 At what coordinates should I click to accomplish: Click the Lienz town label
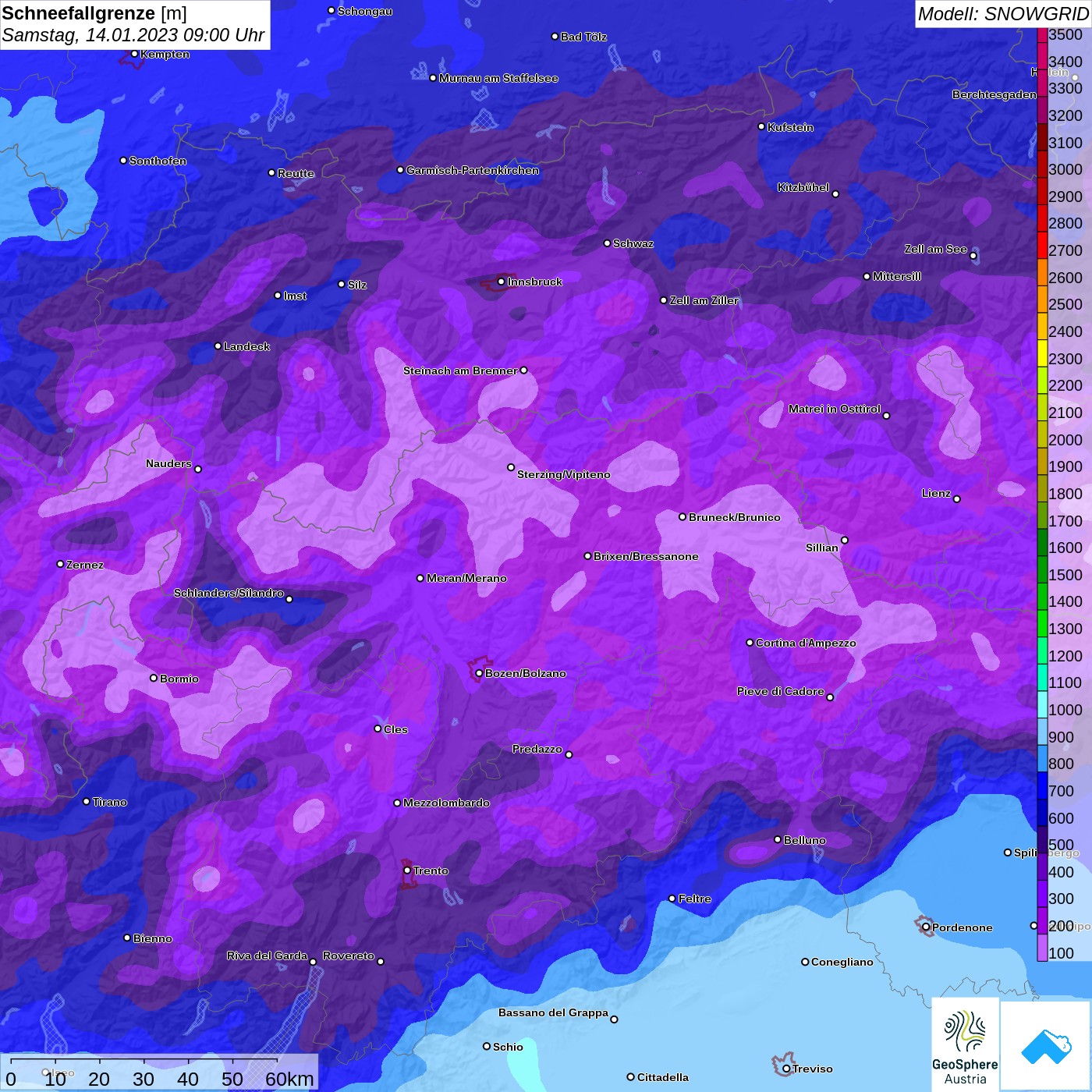[x=936, y=493]
